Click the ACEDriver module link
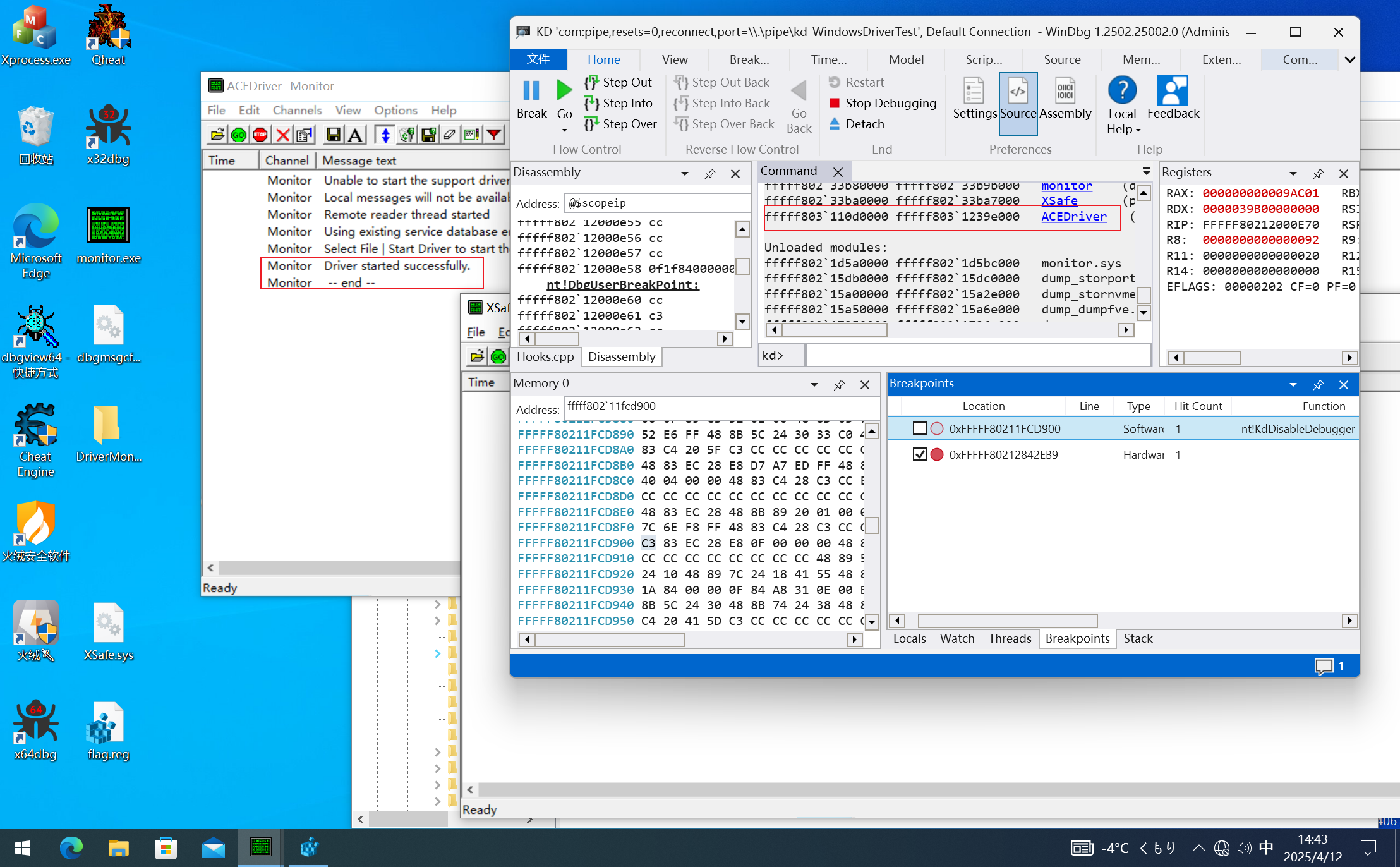The image size is (1400, 867). [1073, 217]
